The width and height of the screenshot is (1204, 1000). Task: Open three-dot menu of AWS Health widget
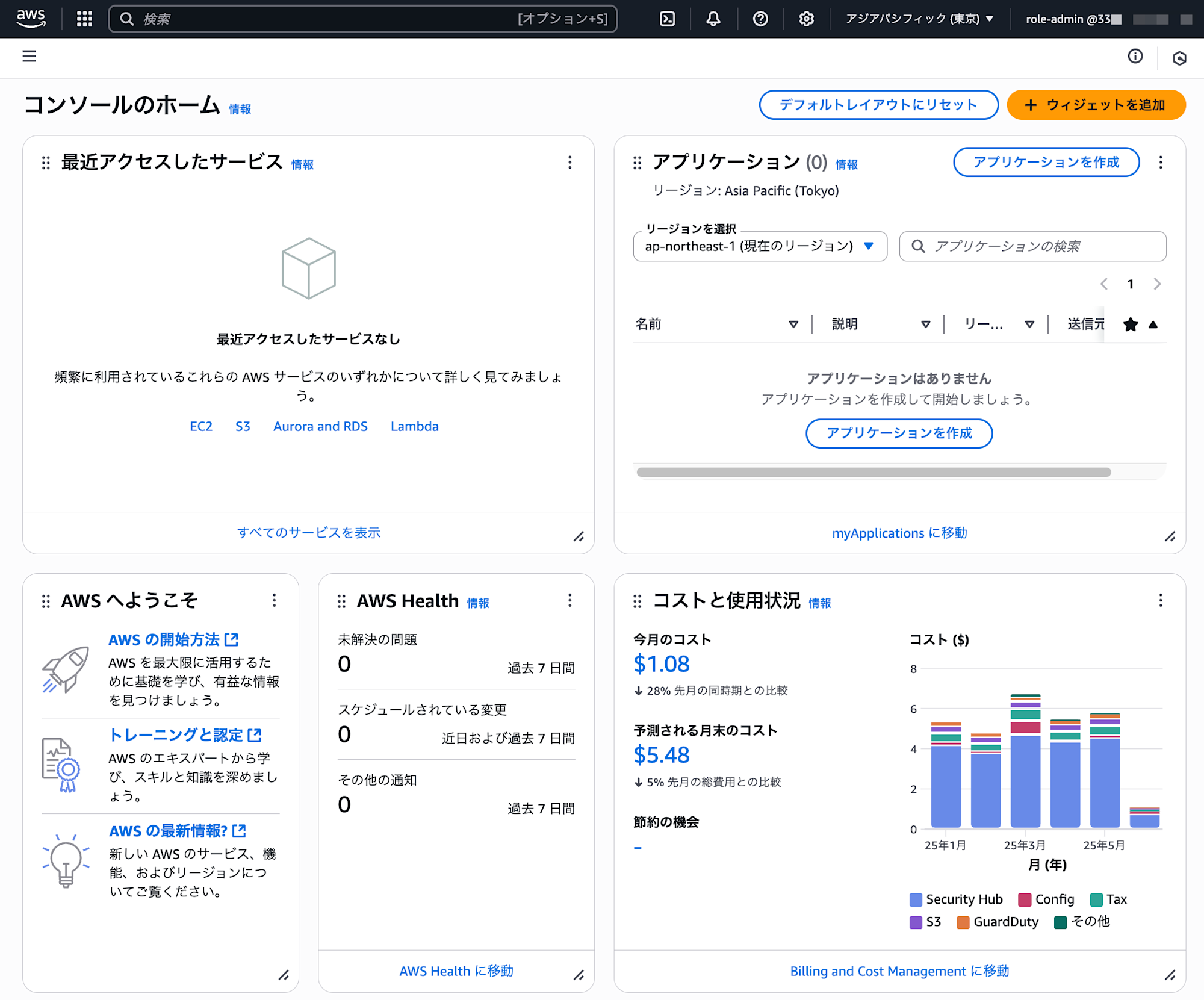pyautogui.click(x=569, y=600)
